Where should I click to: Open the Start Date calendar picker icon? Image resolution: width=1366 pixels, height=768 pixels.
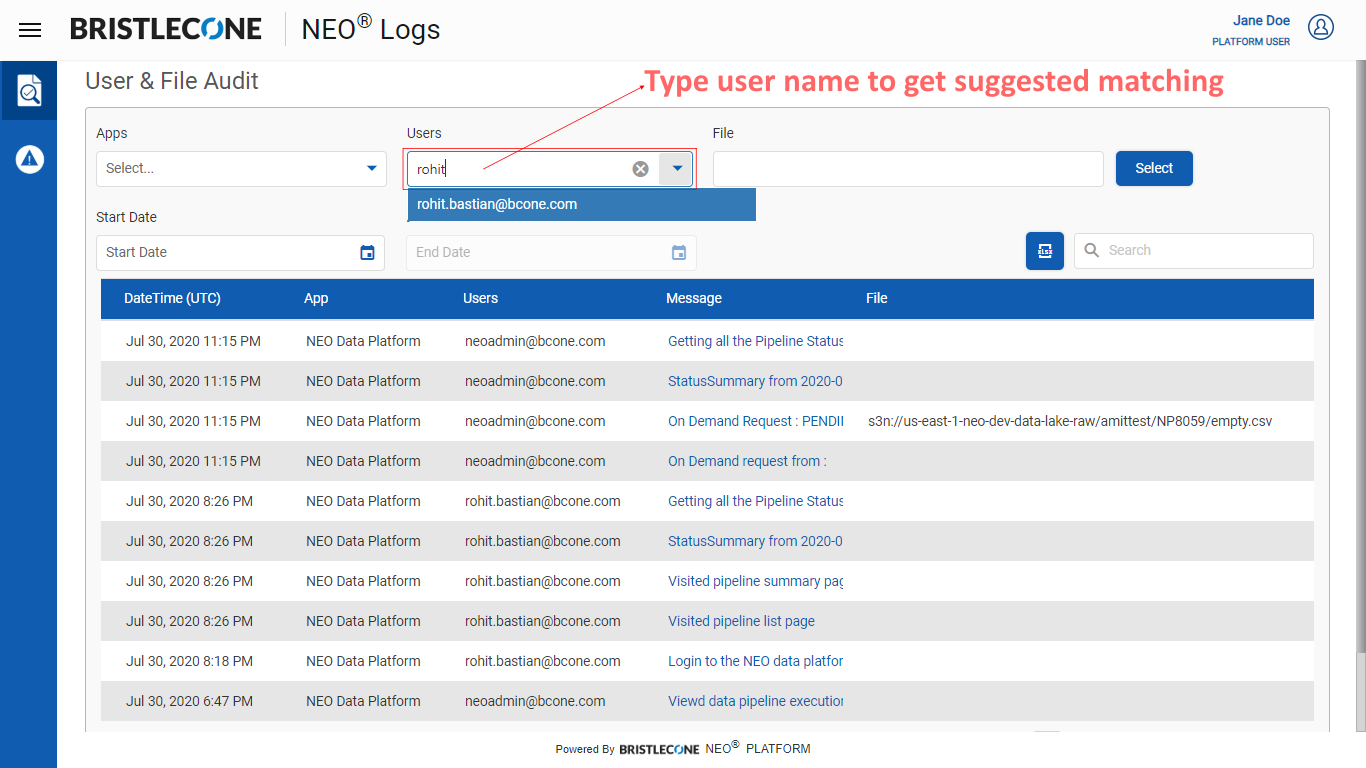(367, 252)
